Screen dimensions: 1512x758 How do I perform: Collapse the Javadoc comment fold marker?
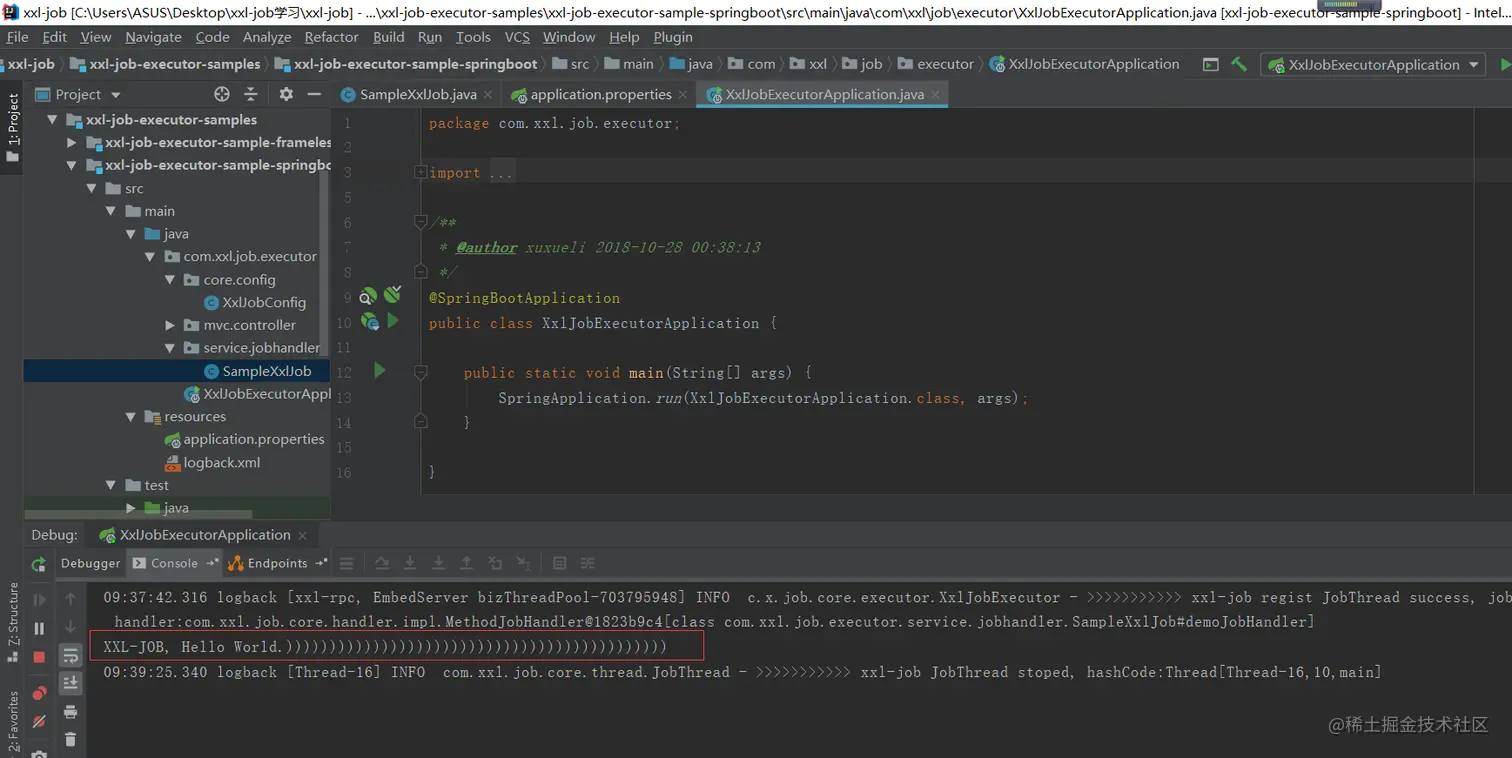tap(421, 222)
